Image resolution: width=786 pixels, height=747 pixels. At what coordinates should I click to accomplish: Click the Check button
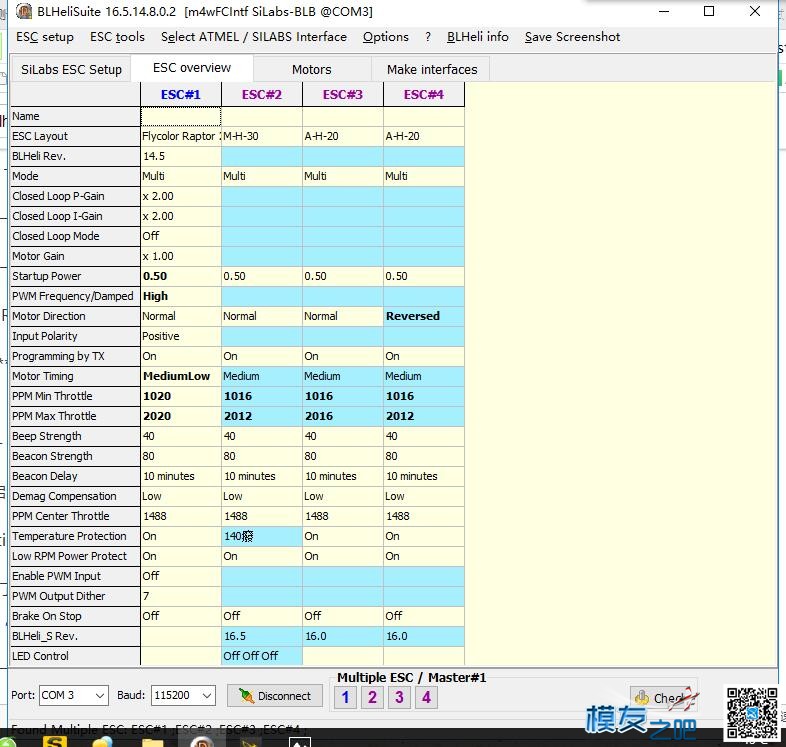(663, 698)
